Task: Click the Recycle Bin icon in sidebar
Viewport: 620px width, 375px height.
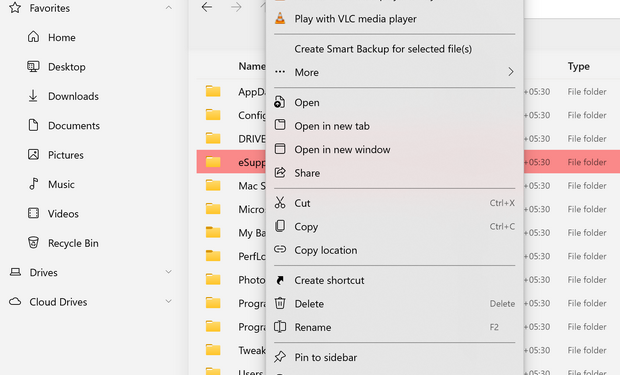Action: coord(33,242)
